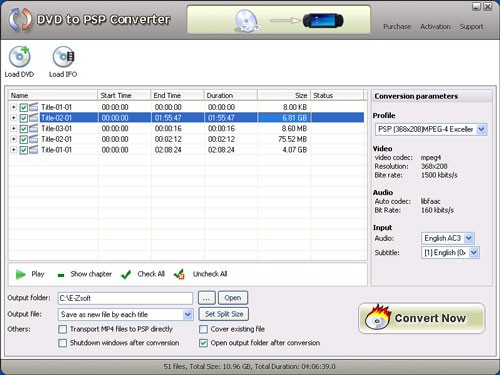
Task: Click the Output folder input field
Action: (125, 298)
